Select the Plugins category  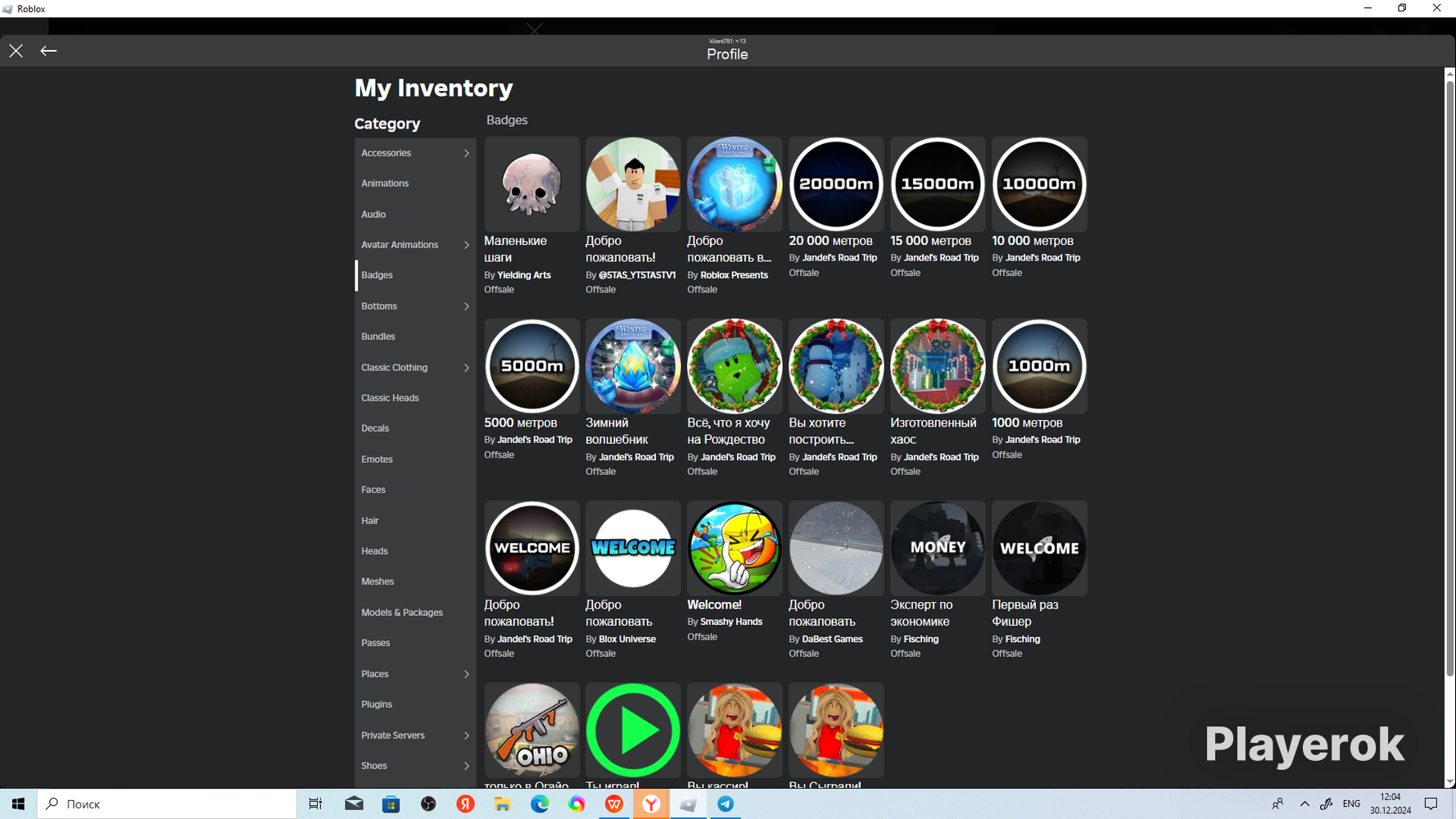[x=415, y=704]
